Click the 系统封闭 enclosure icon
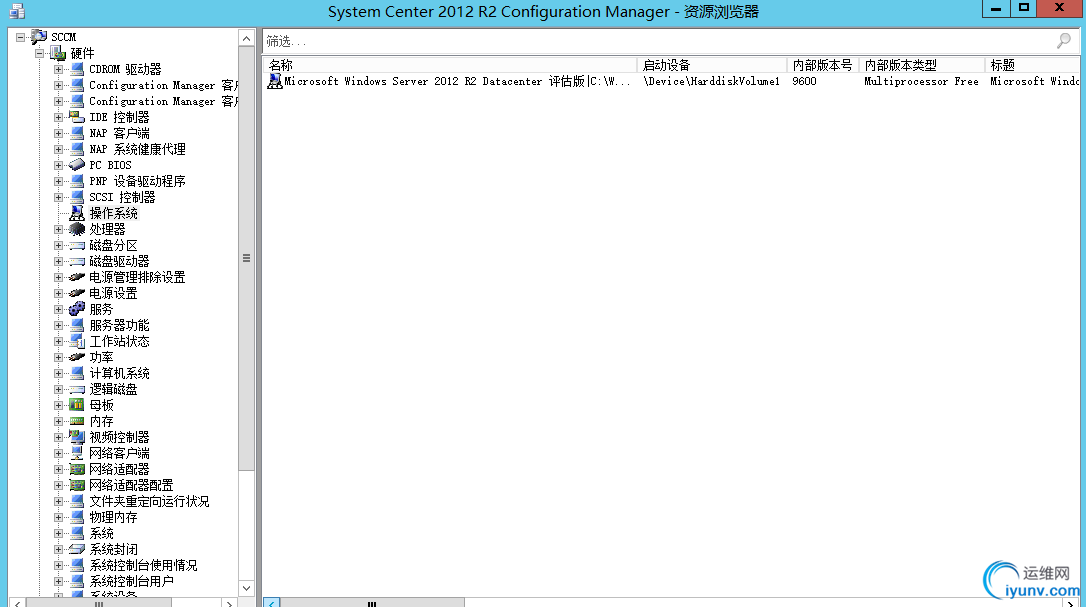This screenshot has width=1086, height=607. (77, 549)
